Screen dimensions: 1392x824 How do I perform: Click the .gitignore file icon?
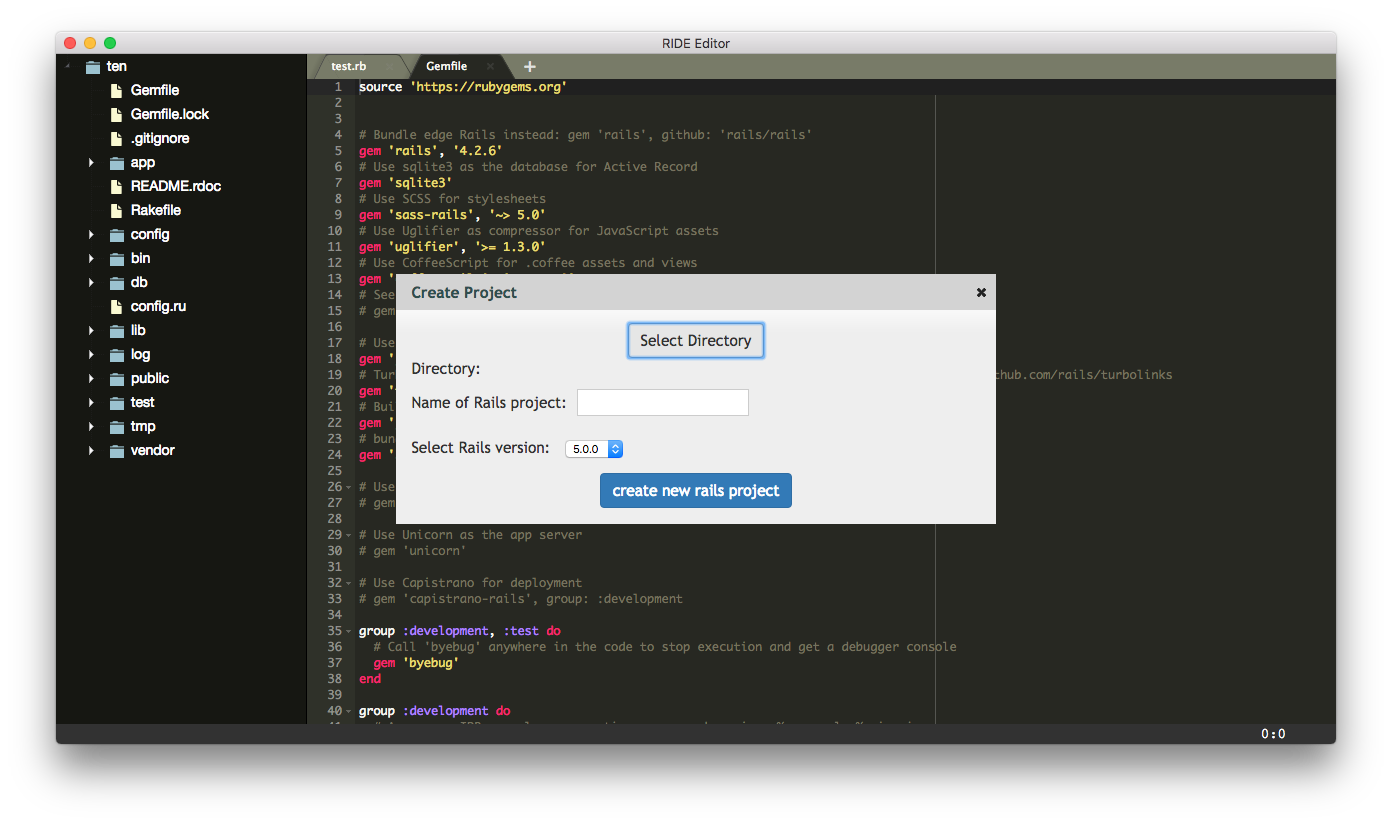[116, 138]
